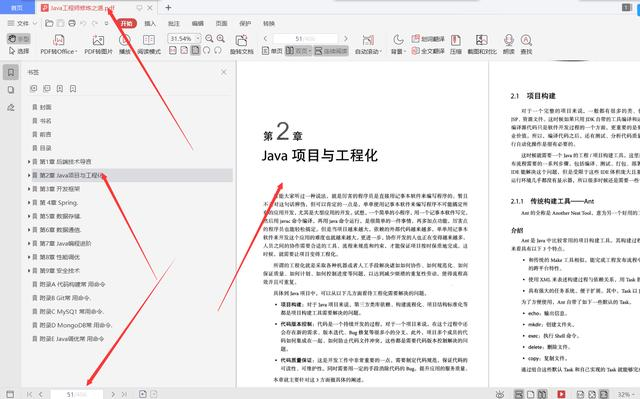Switch to the 首页 home tab

(x=17, y=7)
